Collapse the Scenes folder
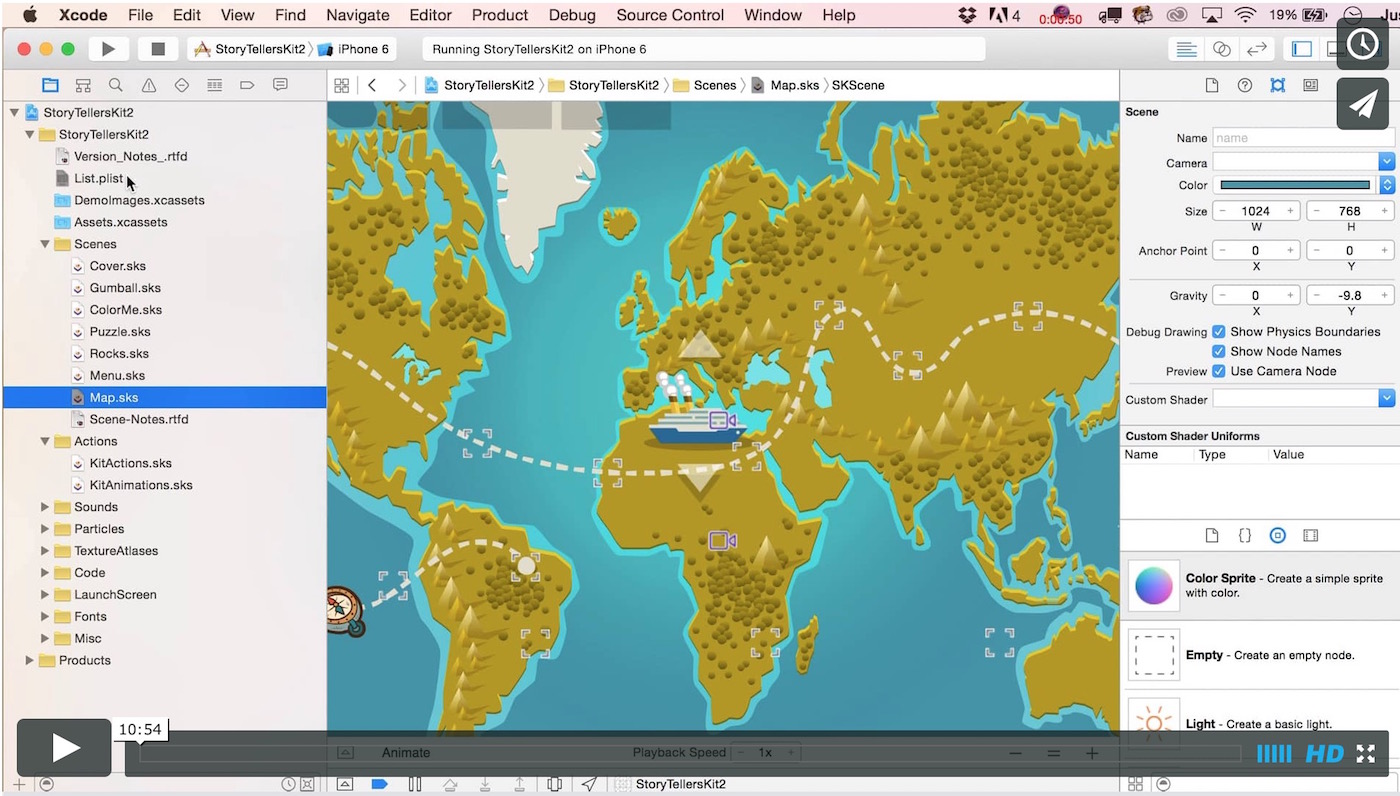This screenshot has width=1400, height=796. [45, 244]
